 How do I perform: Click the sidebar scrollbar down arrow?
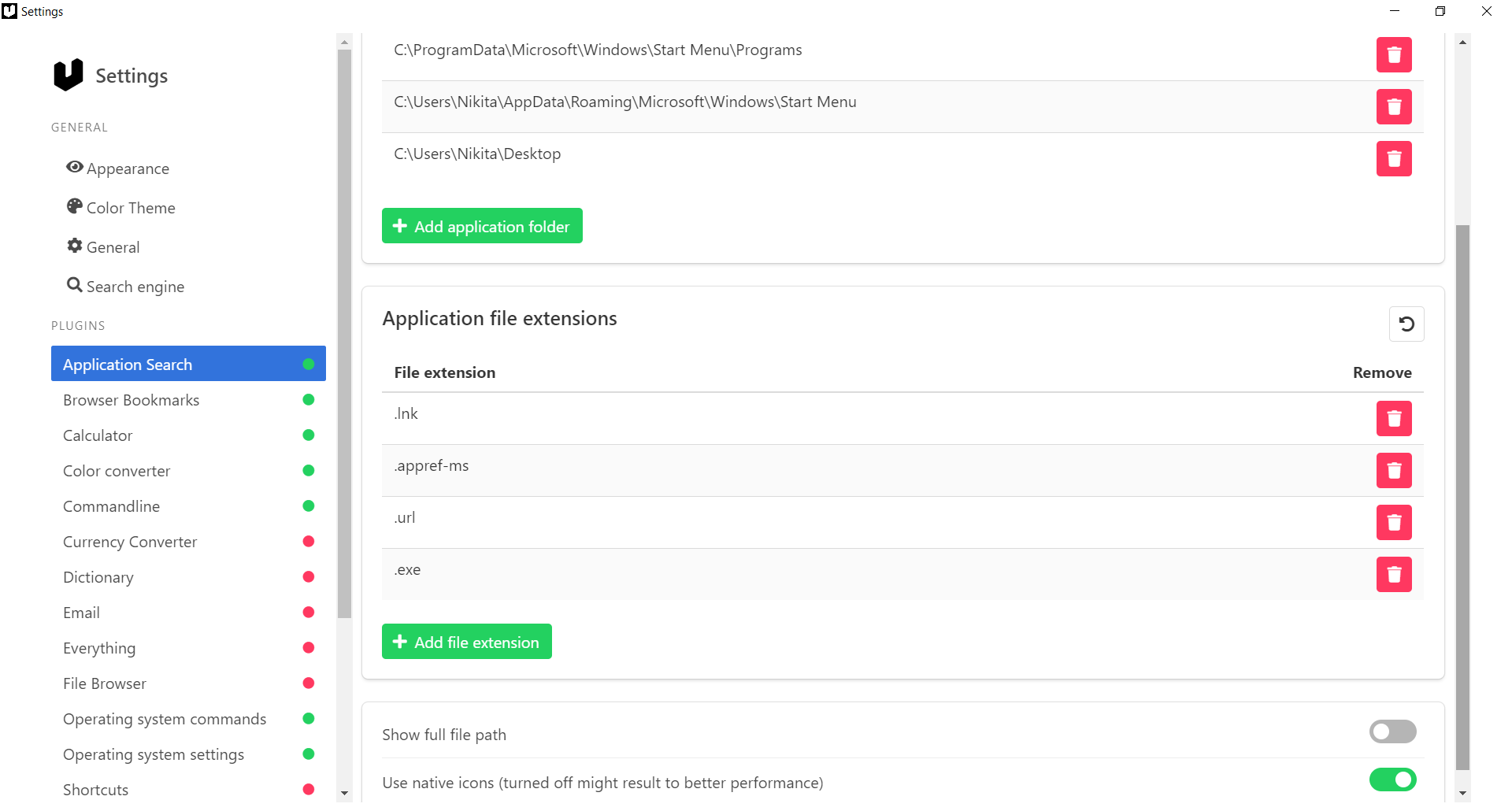(x=344, y=794)
